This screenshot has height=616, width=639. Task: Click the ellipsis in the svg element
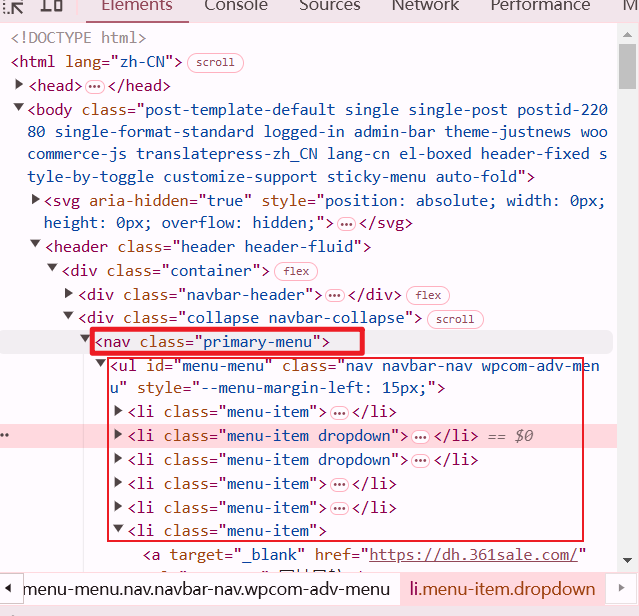pyautogui.click(x=346, y=222)
